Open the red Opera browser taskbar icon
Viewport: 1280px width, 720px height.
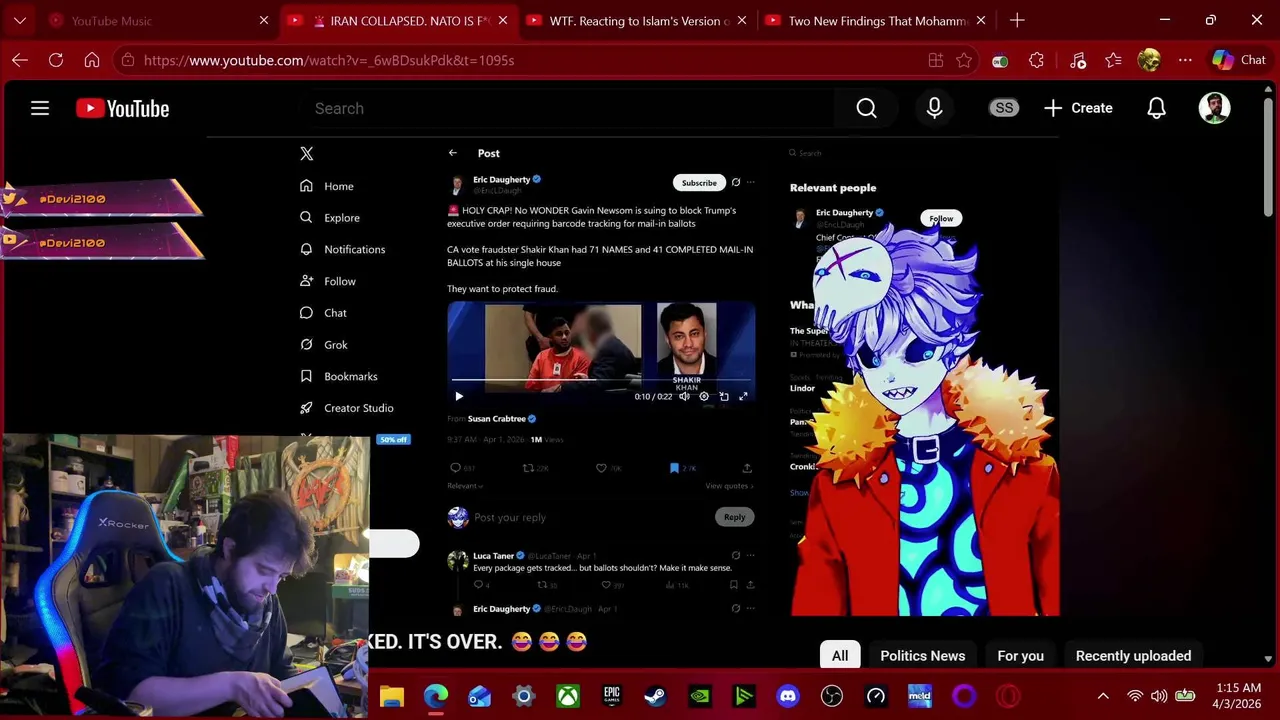tap(1008, 696)
